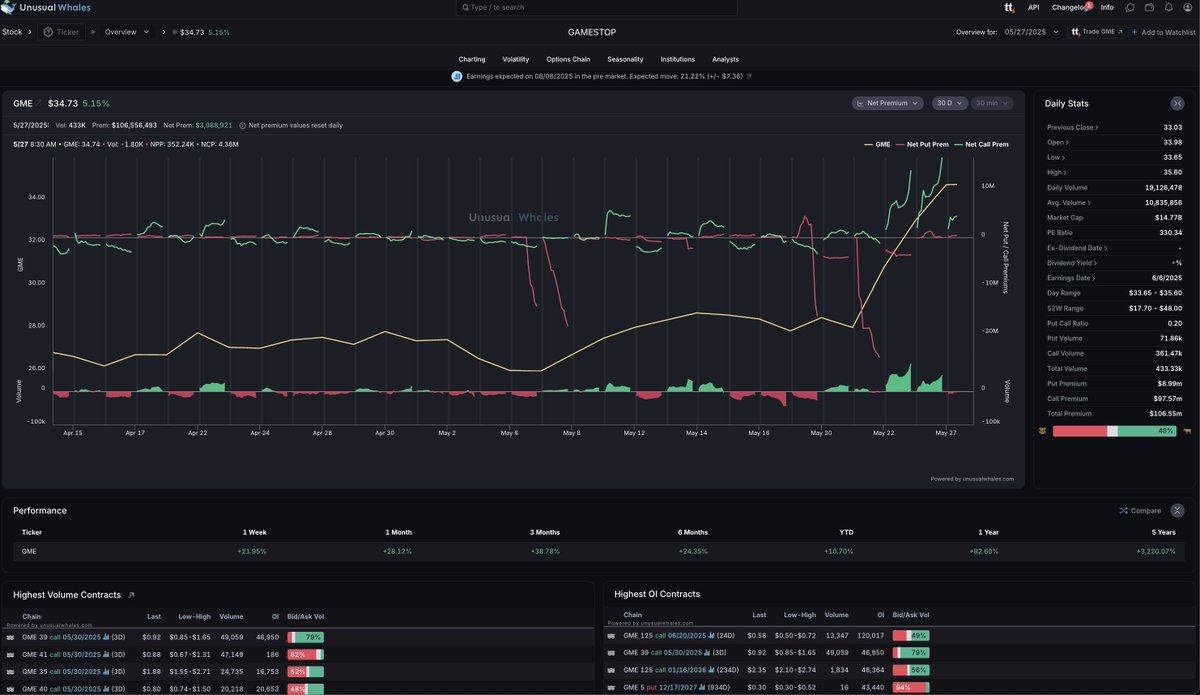Viewport: 1200px width, 695px height.
Task: Click the tastytrade icon in top bar
Action: point(1009,7)
